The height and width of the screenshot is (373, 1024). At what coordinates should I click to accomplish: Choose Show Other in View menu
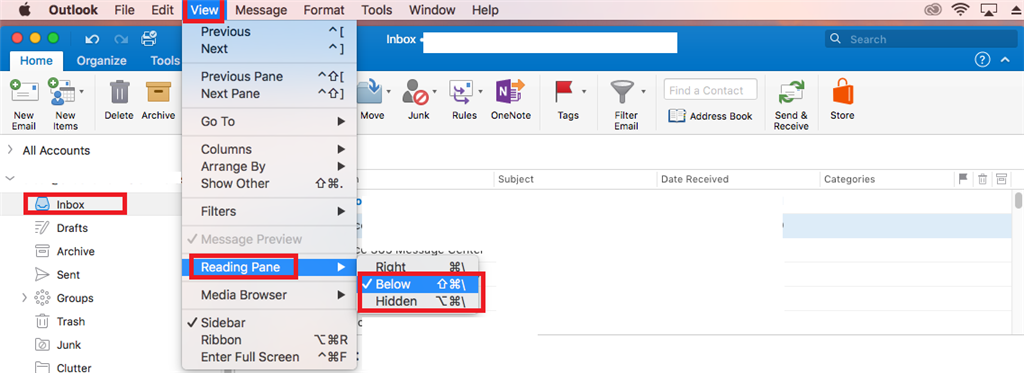tap(269, 183)
